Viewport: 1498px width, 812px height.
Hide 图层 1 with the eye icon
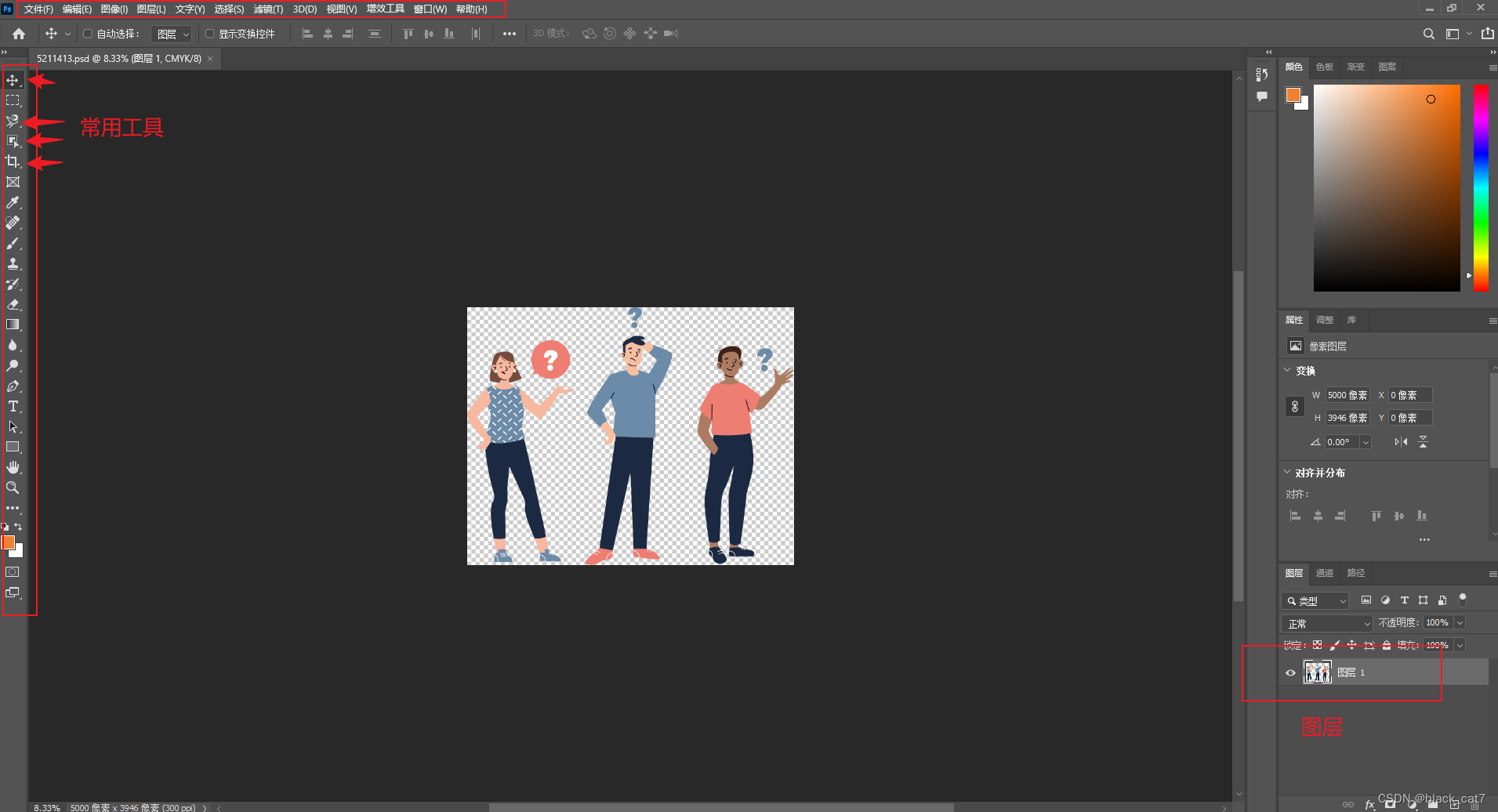[1290, 672]
